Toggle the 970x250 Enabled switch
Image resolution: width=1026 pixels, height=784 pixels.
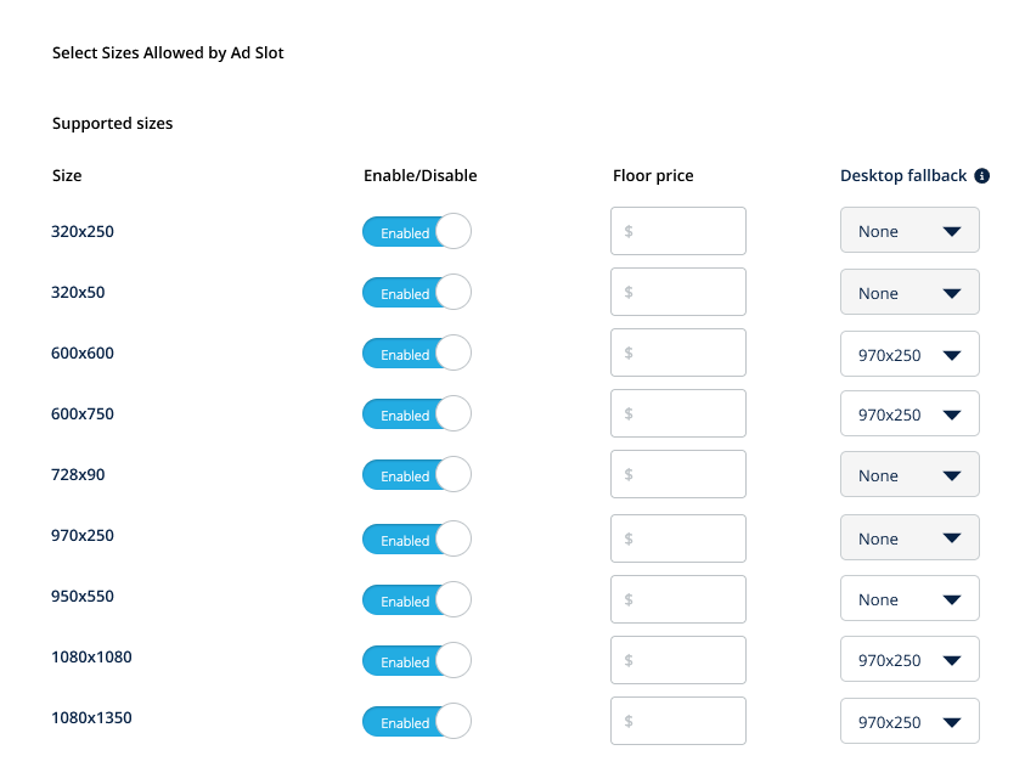(x=416, y=540)
